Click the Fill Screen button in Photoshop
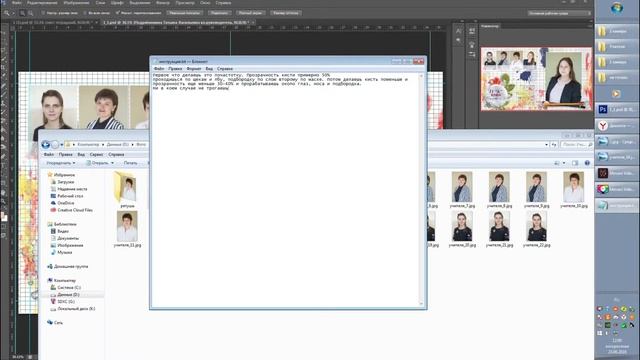640x360 pixels. pos(250,13)
